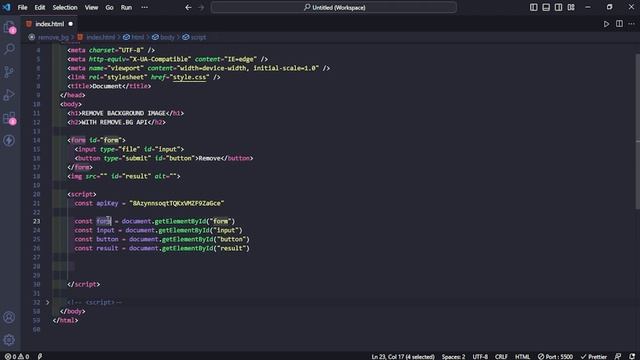Click the Untitled (Workspace) search box
The width and height of the screenshot is (640, 360).
334,7
